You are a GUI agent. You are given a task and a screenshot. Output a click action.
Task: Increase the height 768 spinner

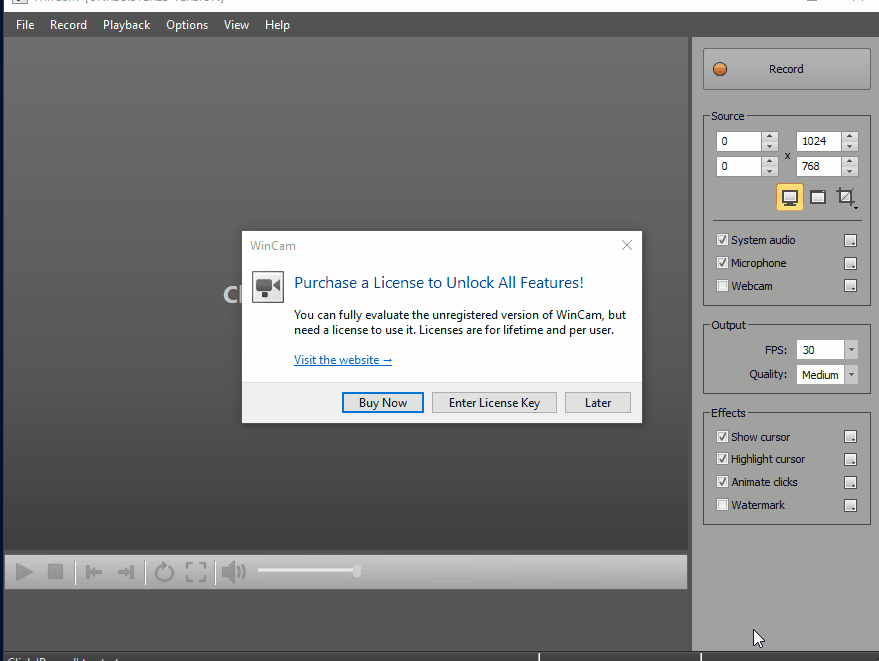click(850, 161)
